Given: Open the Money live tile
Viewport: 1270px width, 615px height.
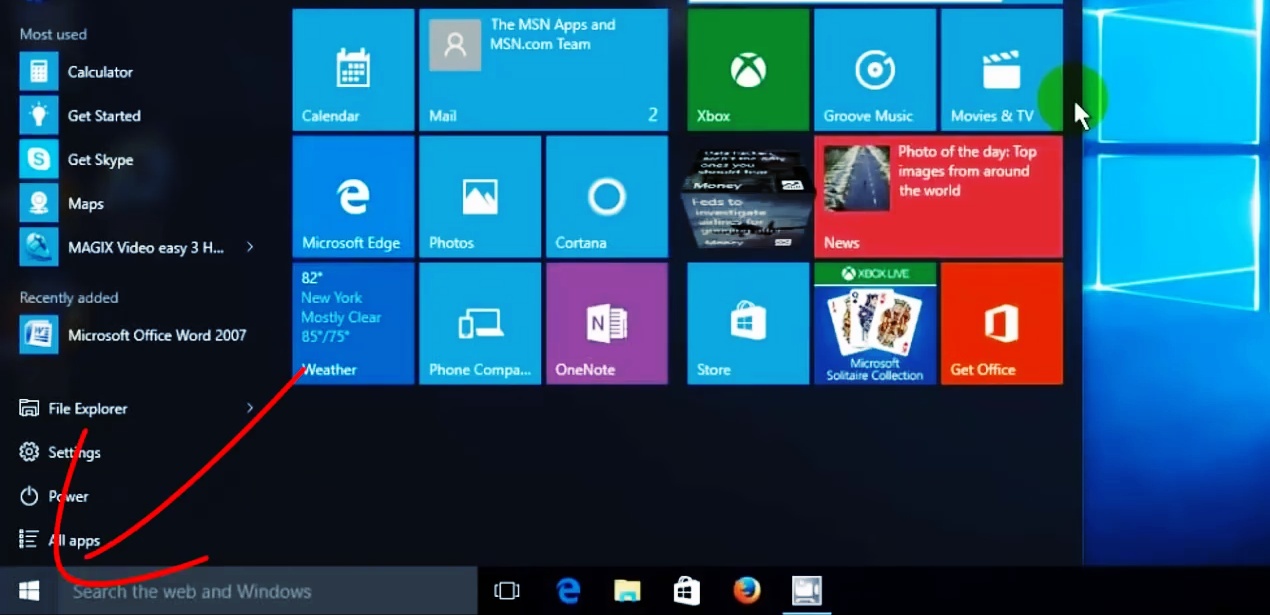Looking at the screenshot, I should [x=748, y=197].
